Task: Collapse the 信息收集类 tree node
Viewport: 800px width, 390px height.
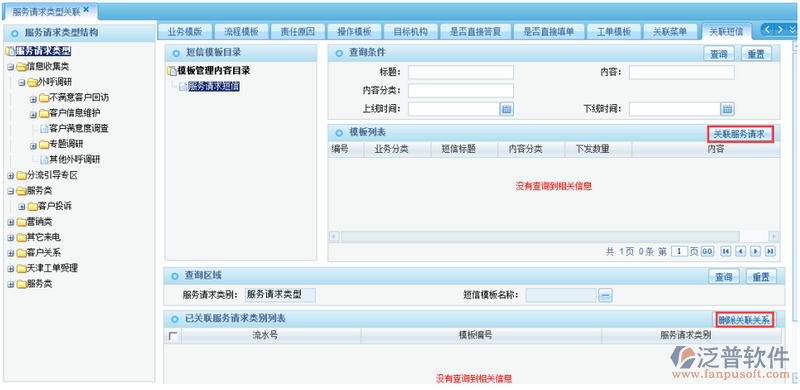Action: pyautogui.click(x=10, y=67)
